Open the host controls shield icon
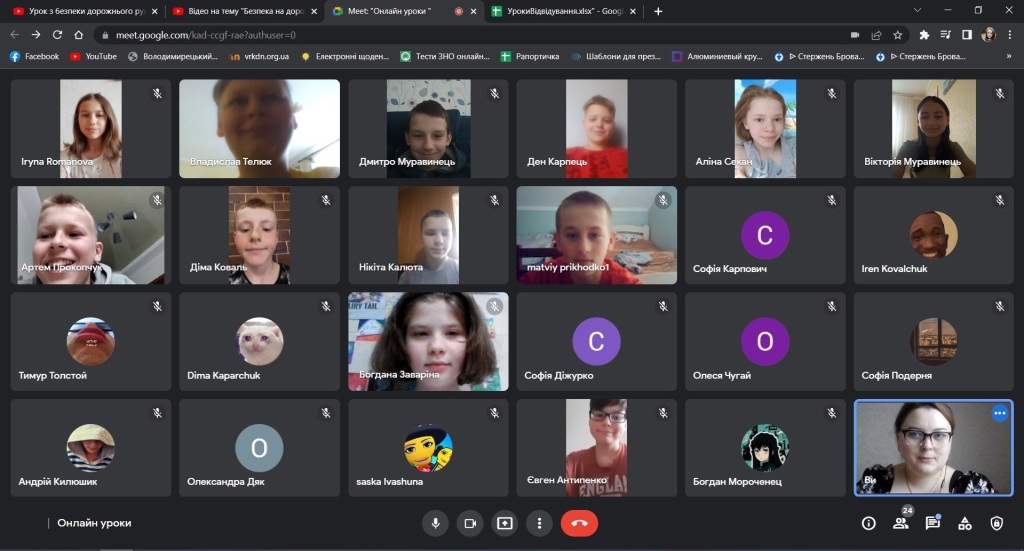 pos(996,523)
